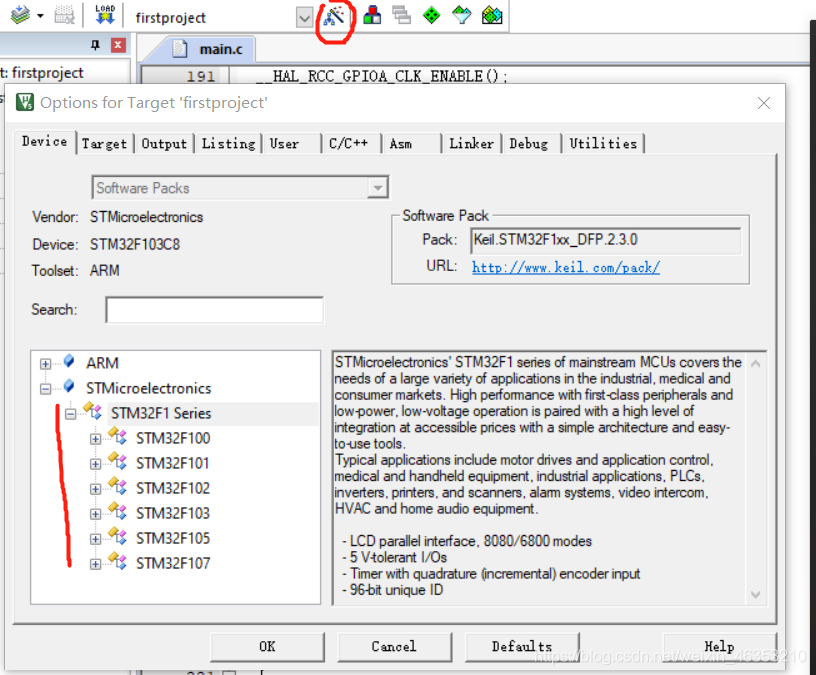The height and width of the screenshot is (675, 816).
Task: Click the ARM vendor blue icon
Action: [x=69, y=361]
